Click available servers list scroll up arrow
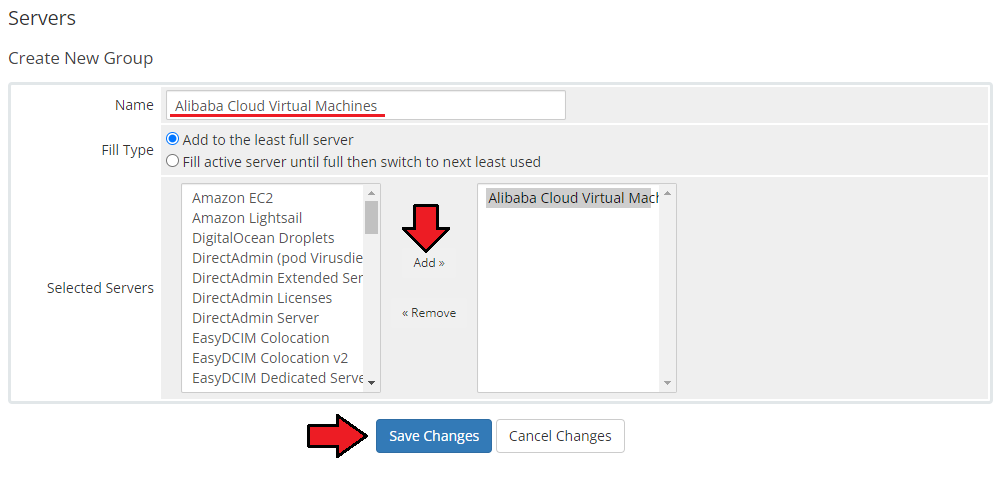Viewport: 998px width, 489px height. (372, 193)
